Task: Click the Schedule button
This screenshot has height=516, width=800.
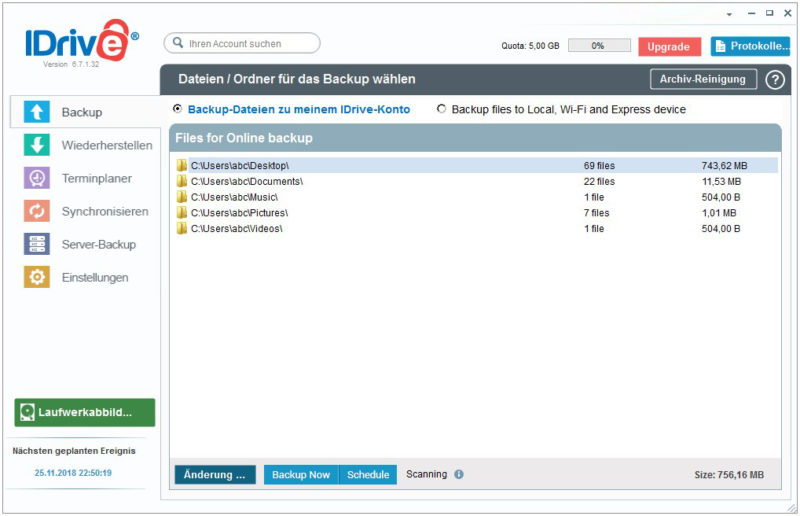Action: click(368, 475)
